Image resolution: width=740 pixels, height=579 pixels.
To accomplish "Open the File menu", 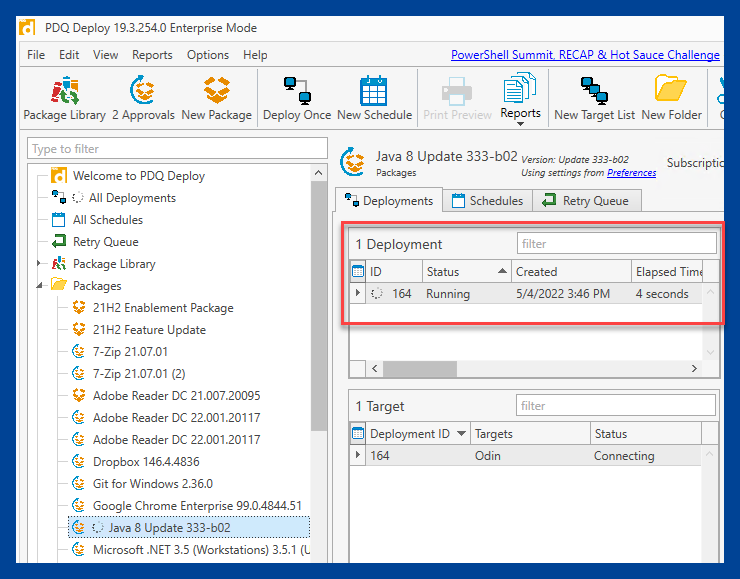I will click(x=36, y=55).
